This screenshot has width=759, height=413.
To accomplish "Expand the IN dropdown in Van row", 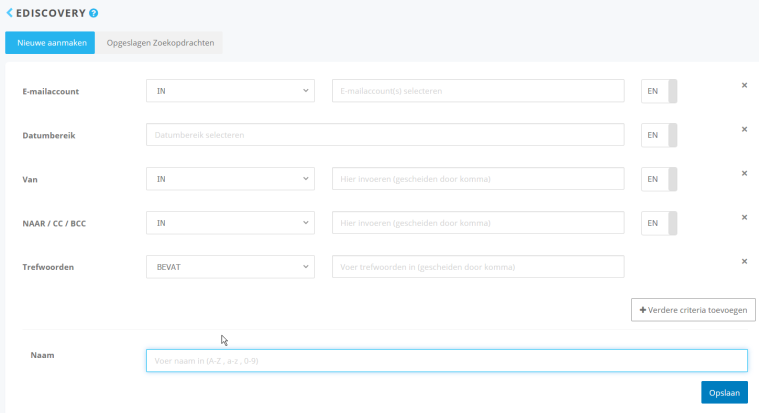I will (230, 179).
